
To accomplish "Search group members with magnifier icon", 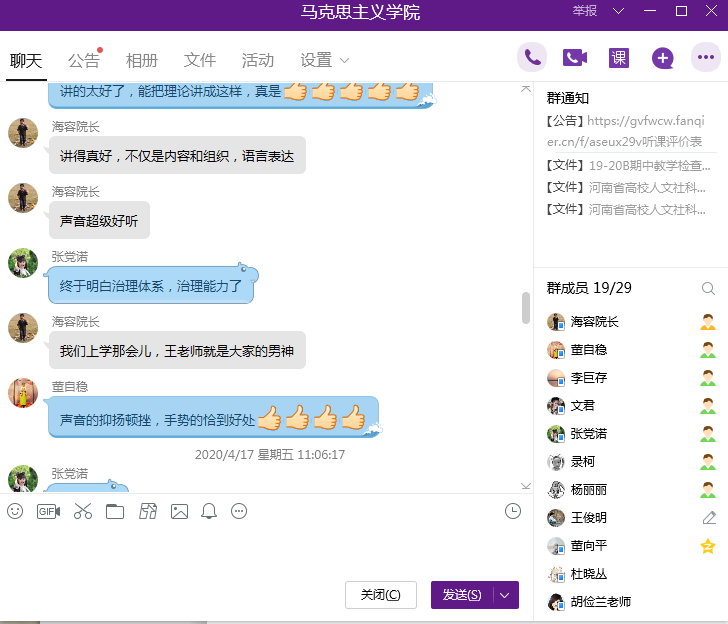I will click(x=708, y=289).
